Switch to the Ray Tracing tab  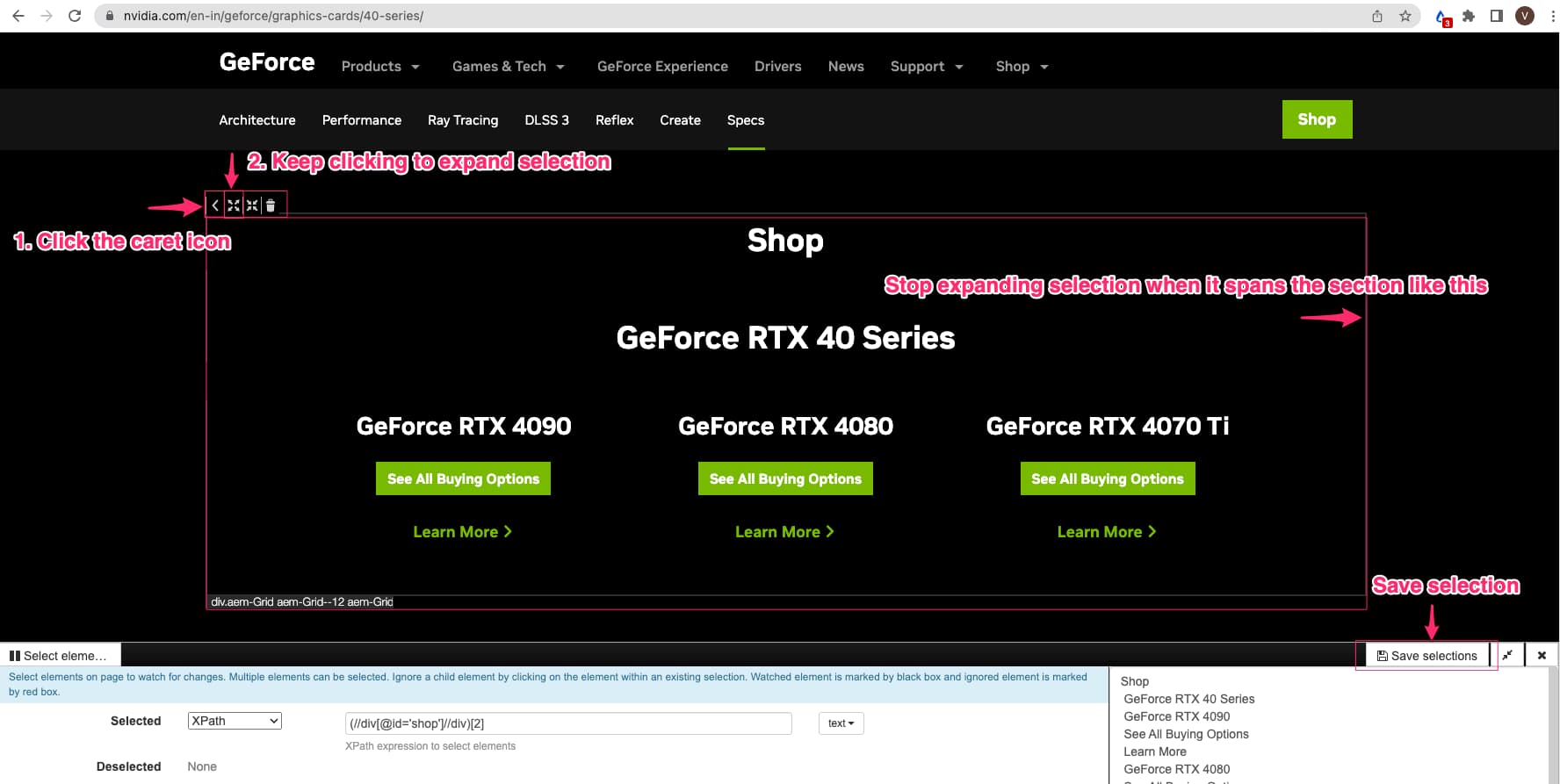pos(463,120)
